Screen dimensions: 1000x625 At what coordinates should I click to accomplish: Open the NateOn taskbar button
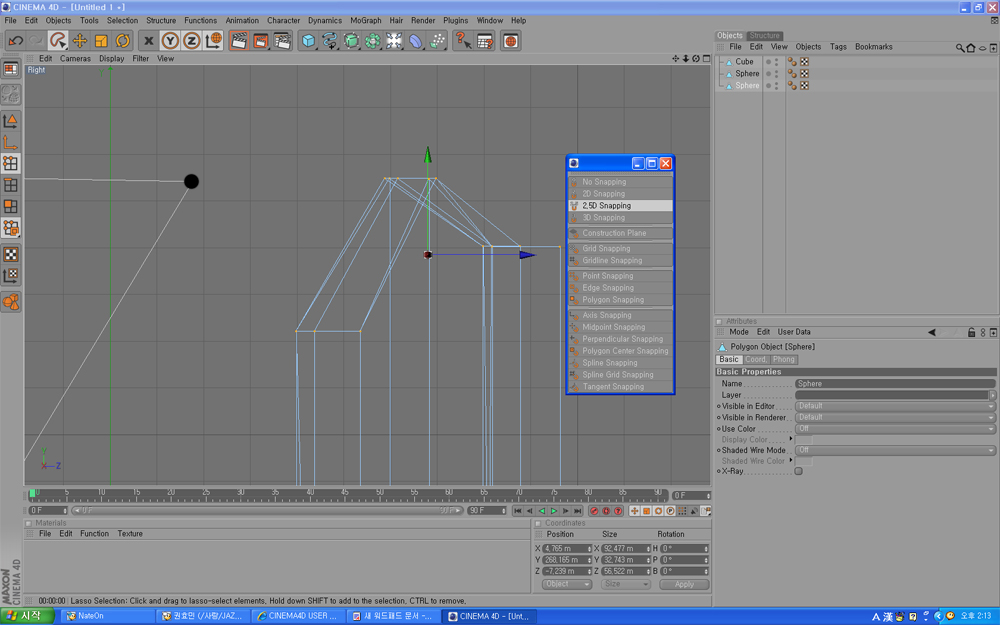coord(108,616)
